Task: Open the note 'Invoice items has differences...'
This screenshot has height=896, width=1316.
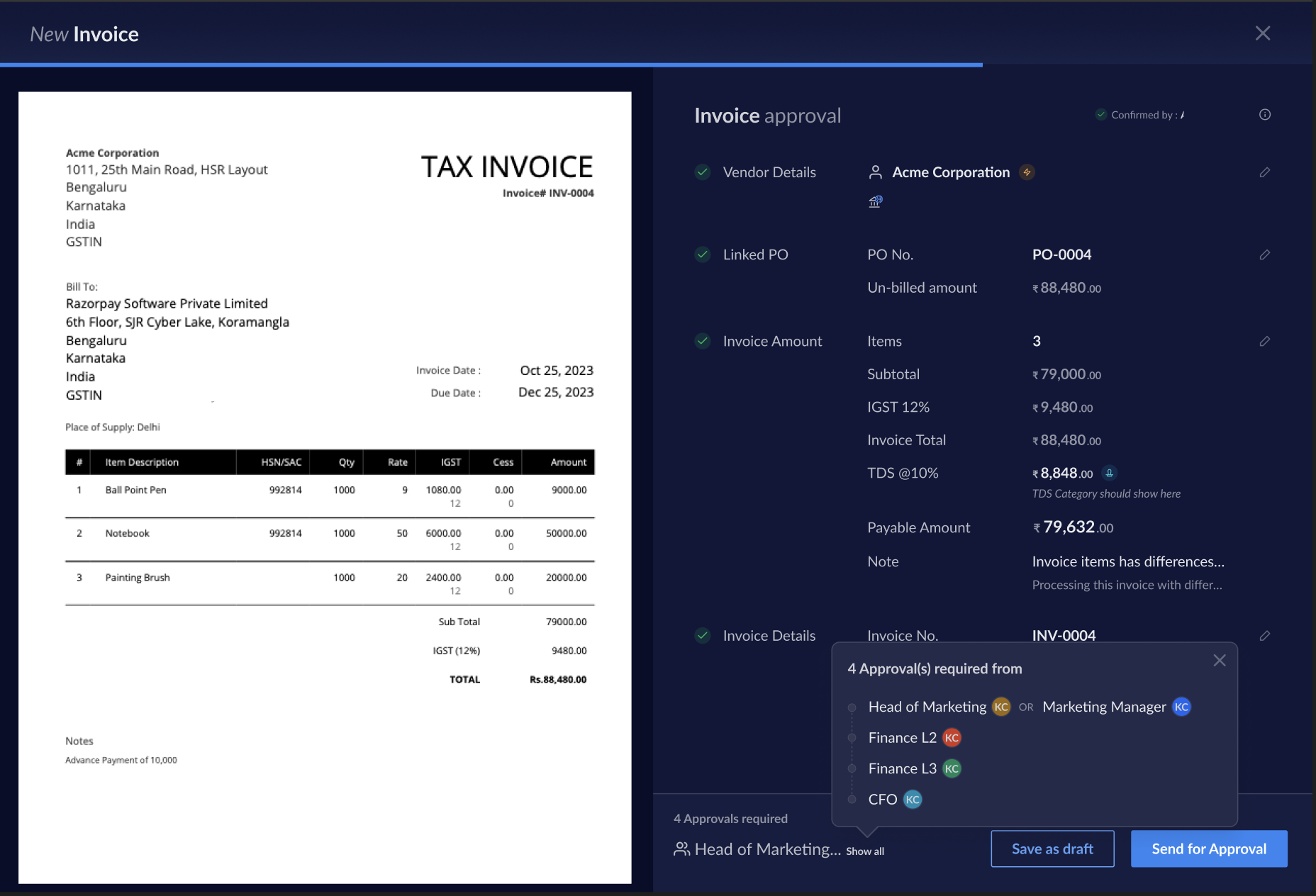Action: coord(1128,561)
